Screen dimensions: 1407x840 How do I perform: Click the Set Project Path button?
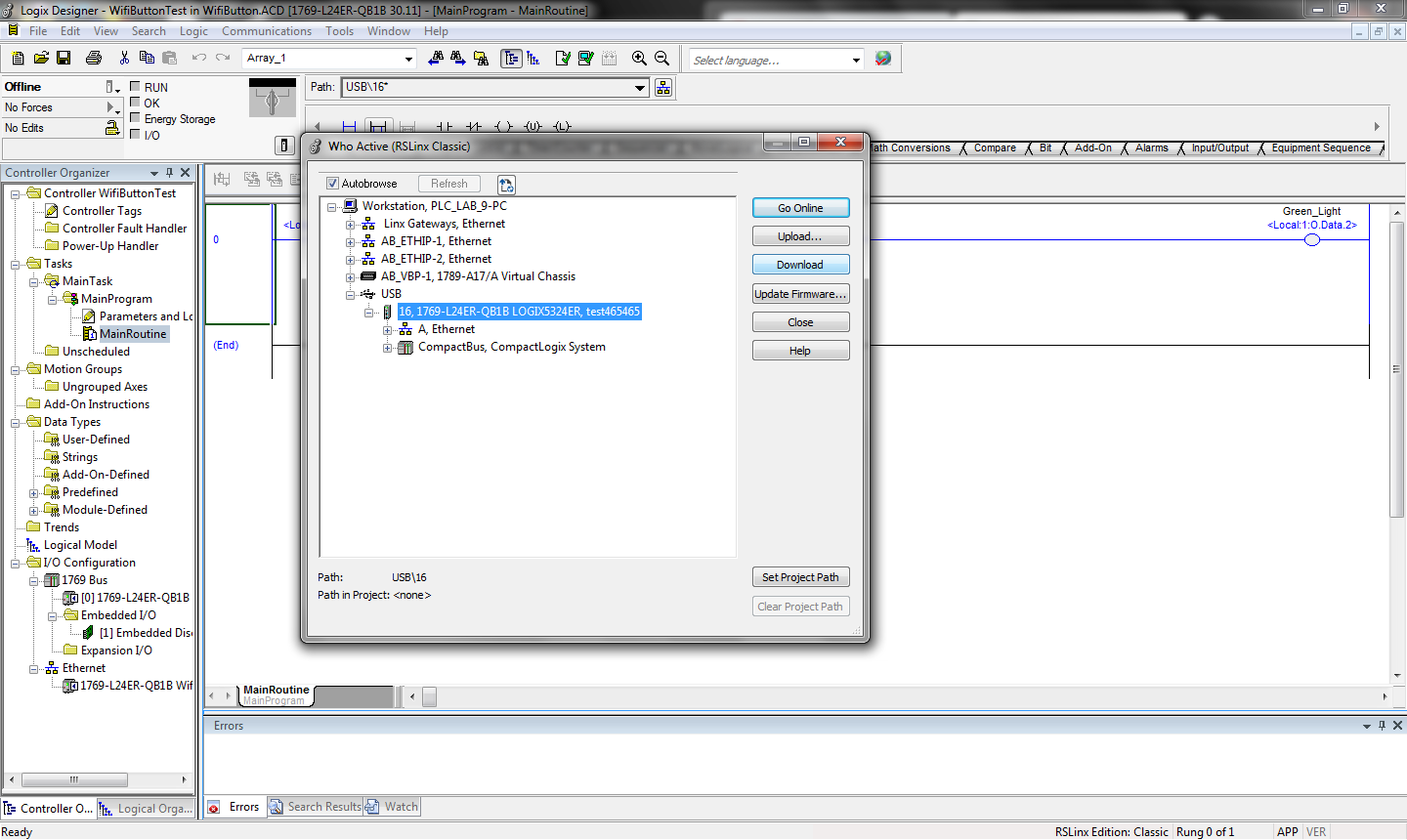tap(800, 577)
